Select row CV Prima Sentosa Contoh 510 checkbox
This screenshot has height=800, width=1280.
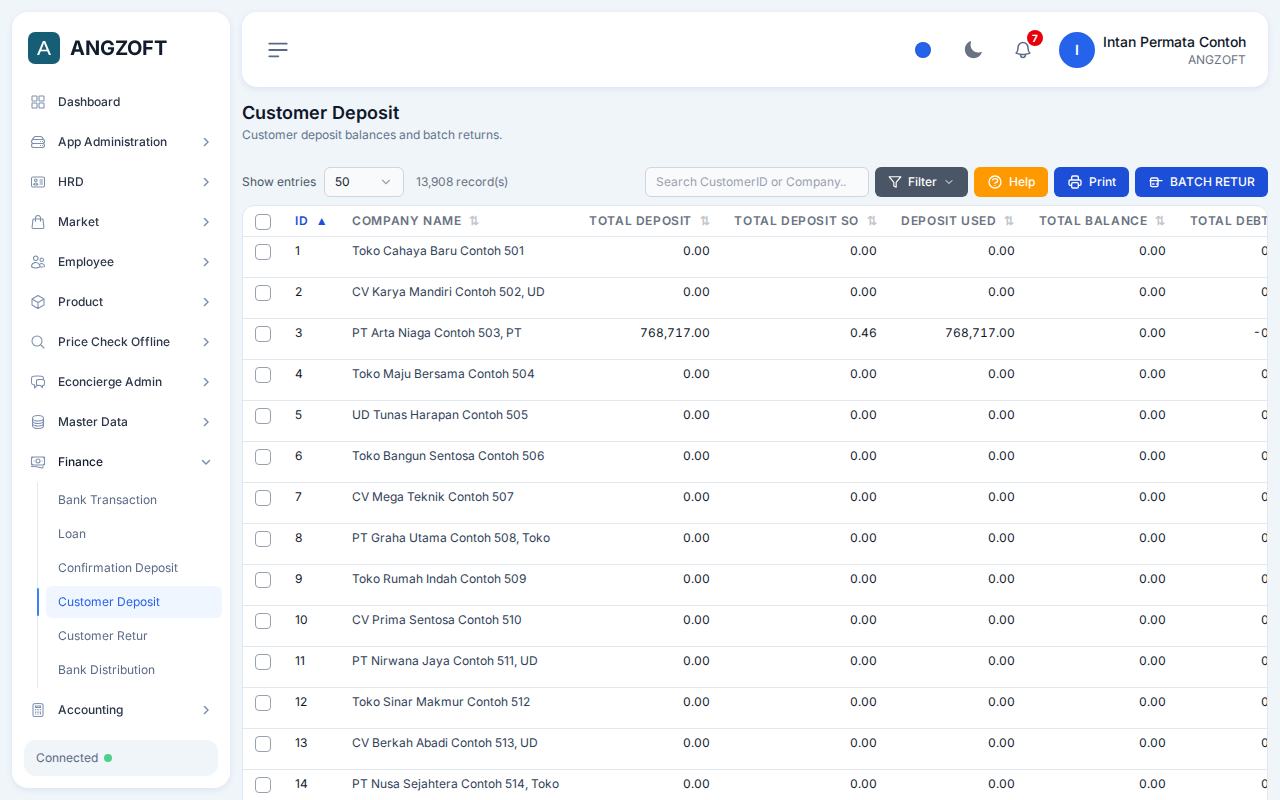pyautogui.click(x=263, y=621)
